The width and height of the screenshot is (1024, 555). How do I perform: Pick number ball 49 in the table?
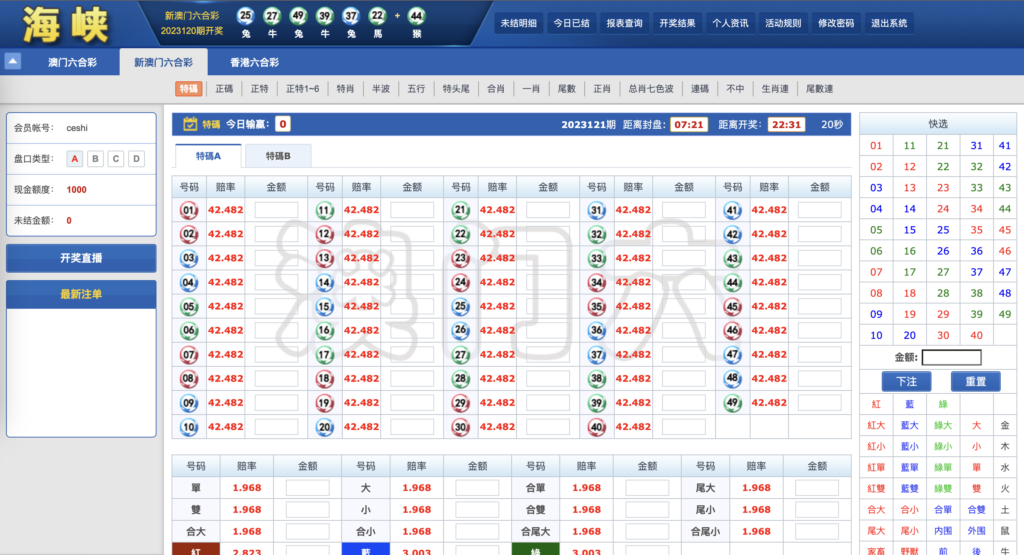coord(733,403)
